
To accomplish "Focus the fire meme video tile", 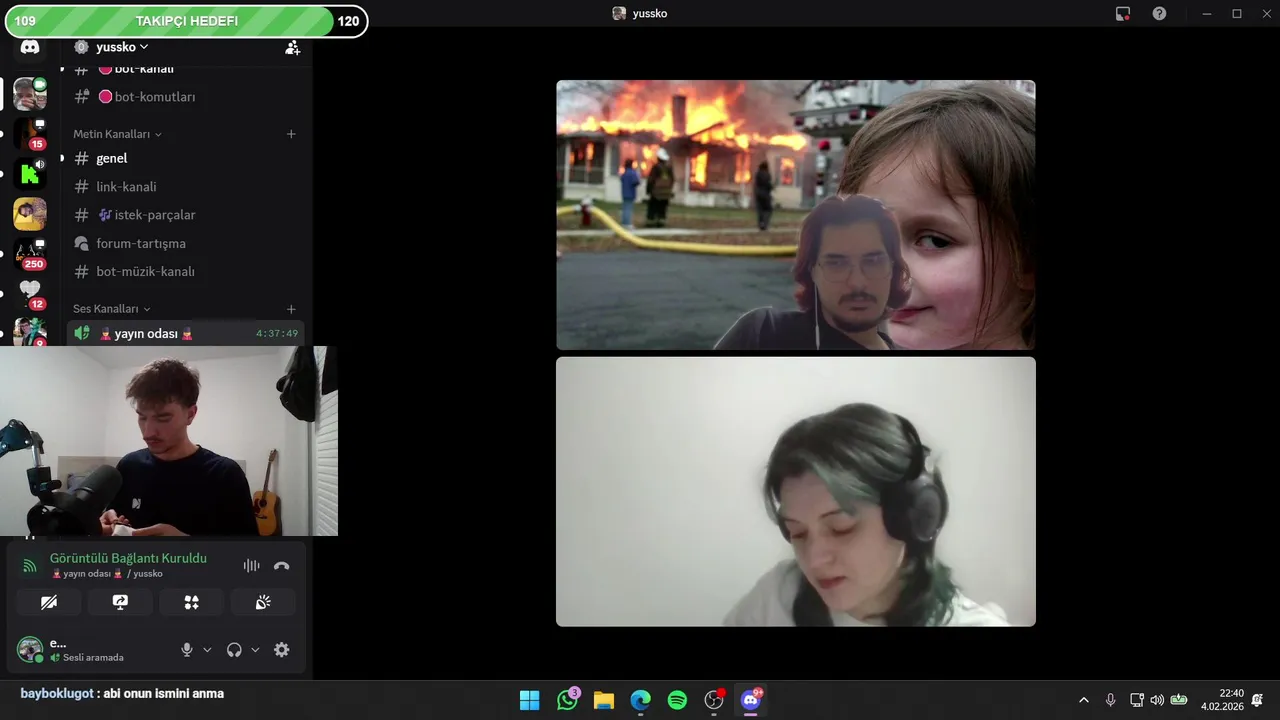I will pos(795,215).
